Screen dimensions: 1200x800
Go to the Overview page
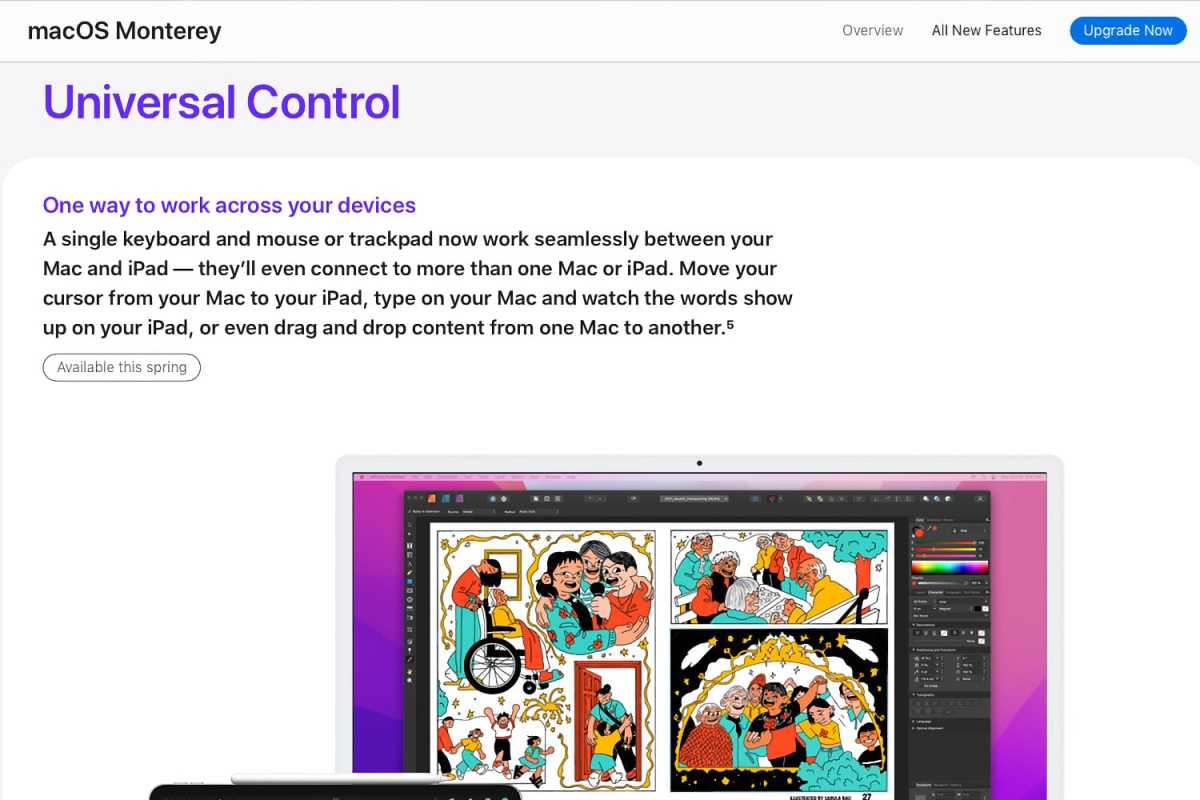(x=872, y=30)
